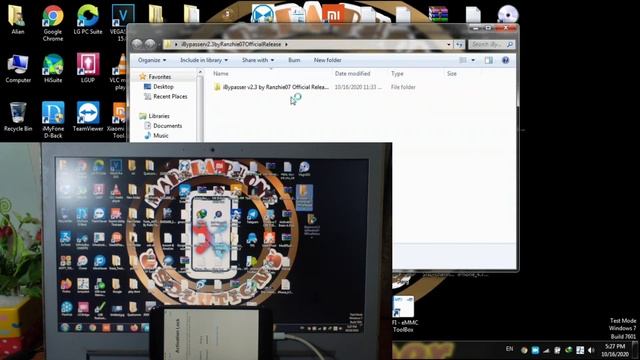Image resolution: width=640 pixels, height=360 pixels.
Task: Change the view with the Explorer views icon
Action: click(x=463, y=60)
